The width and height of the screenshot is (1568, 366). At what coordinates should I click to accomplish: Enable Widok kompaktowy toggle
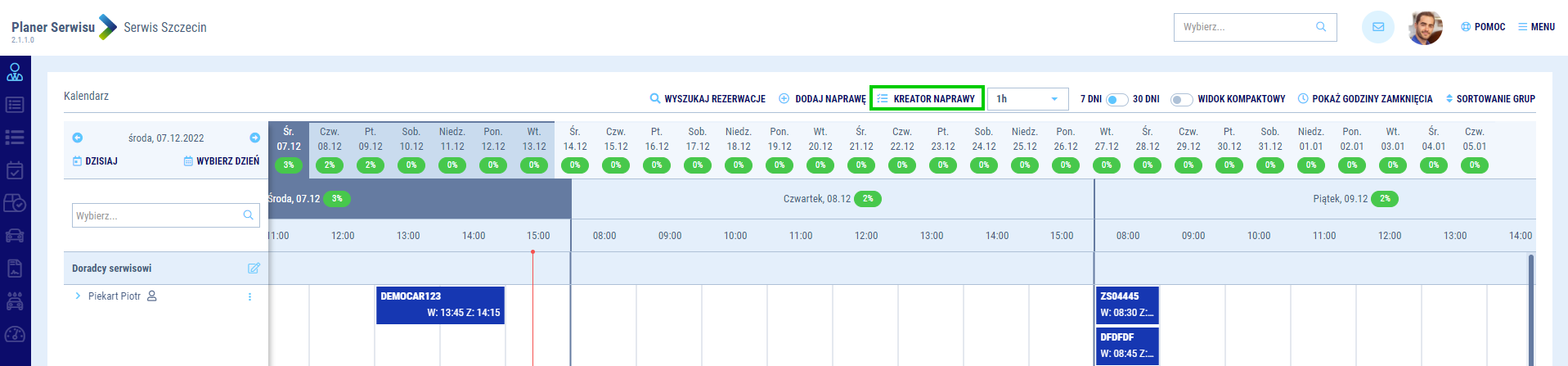pos(1181,99)
